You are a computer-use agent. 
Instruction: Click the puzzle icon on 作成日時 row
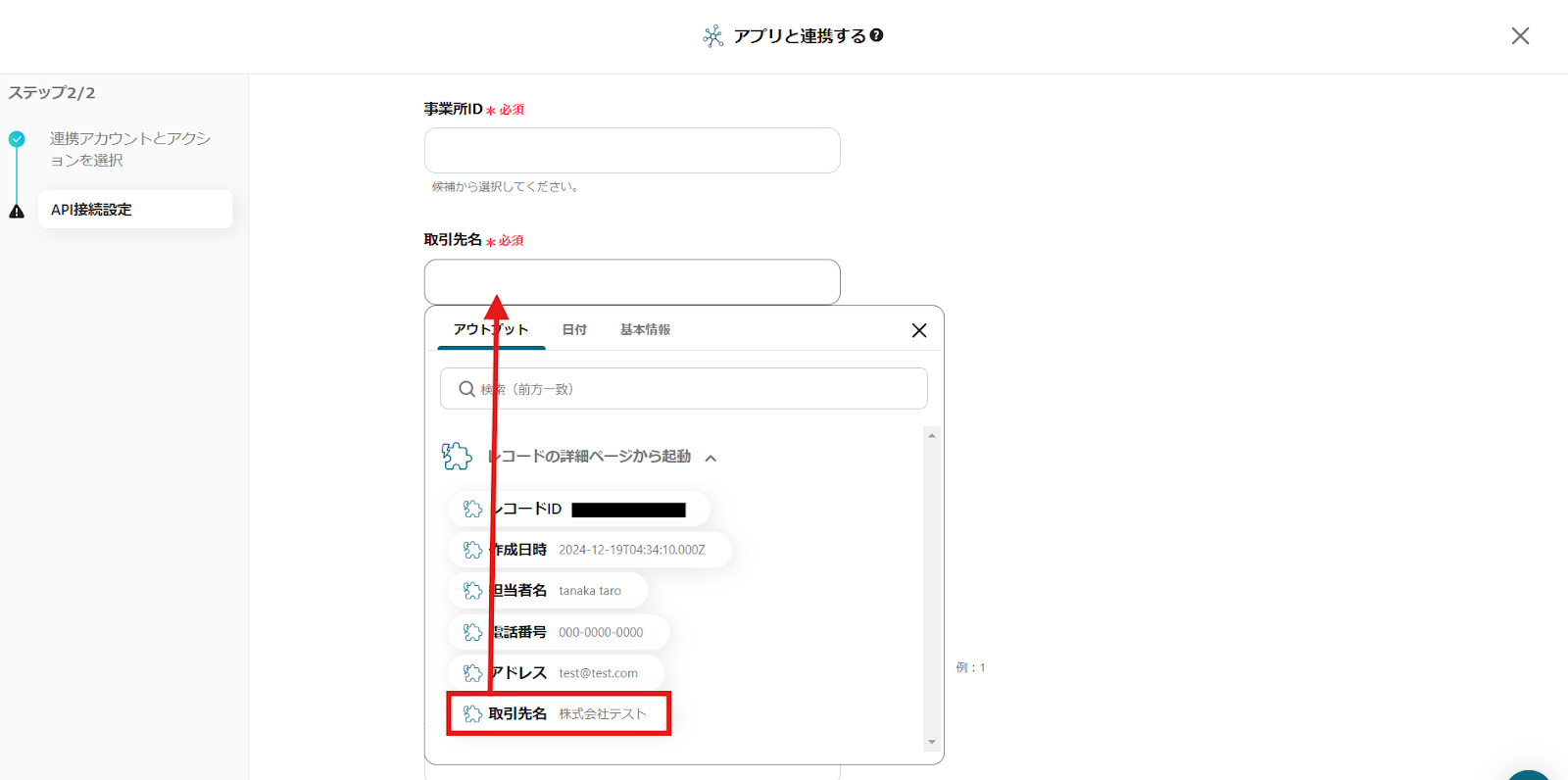coord(472,550)
